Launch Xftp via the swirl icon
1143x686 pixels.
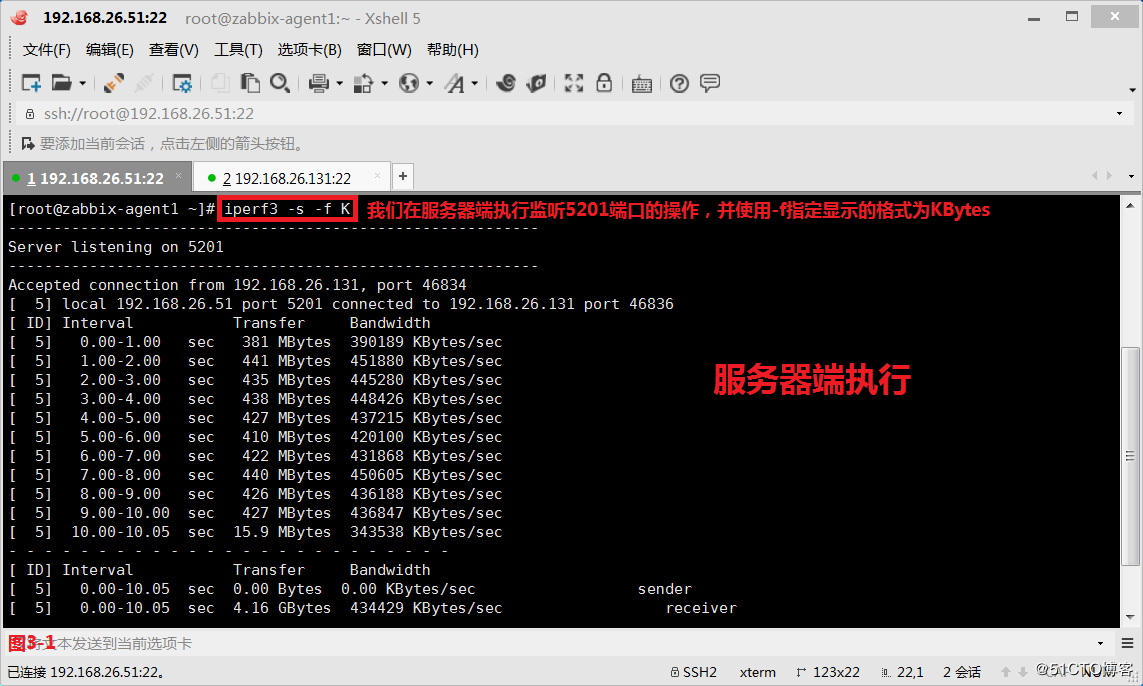[x=506, y=83]
